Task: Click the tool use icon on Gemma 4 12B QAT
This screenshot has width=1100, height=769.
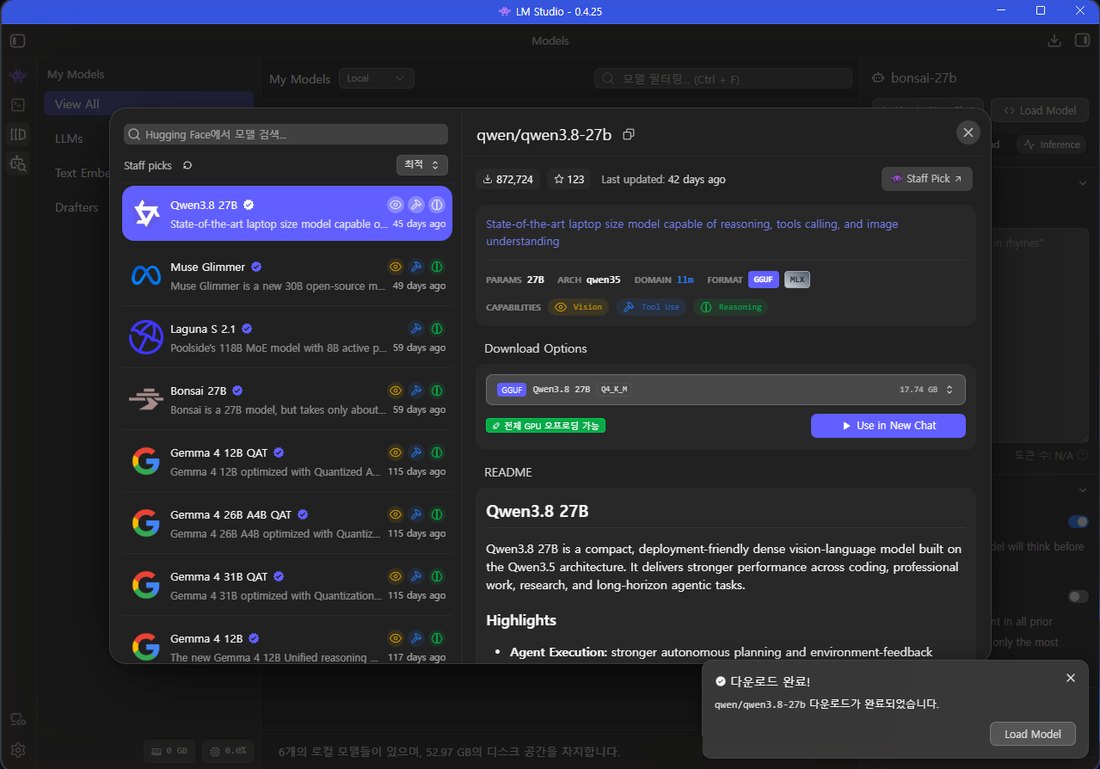Action: pos(416,453)
